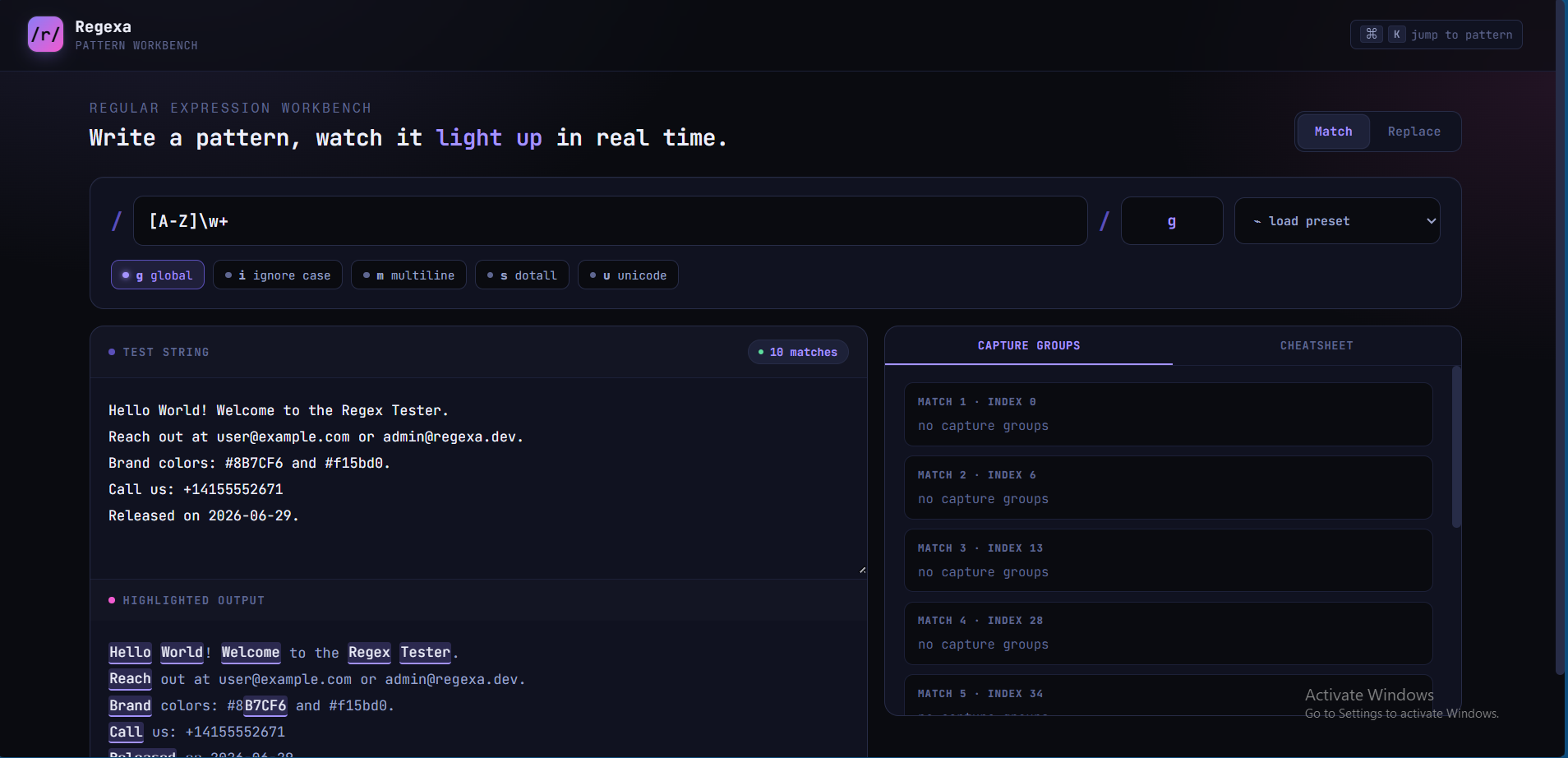Open the Cheatsheet tab

[x=1317, y=346]
